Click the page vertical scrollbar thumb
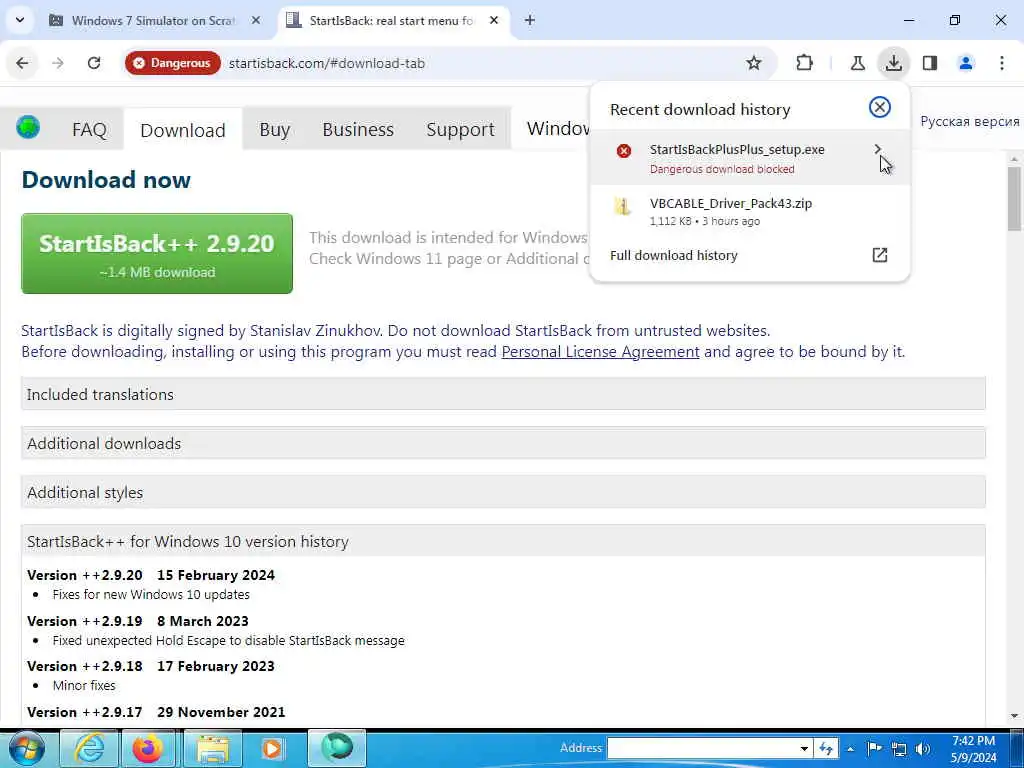The image size is (1024, 768). [1014, 199]
